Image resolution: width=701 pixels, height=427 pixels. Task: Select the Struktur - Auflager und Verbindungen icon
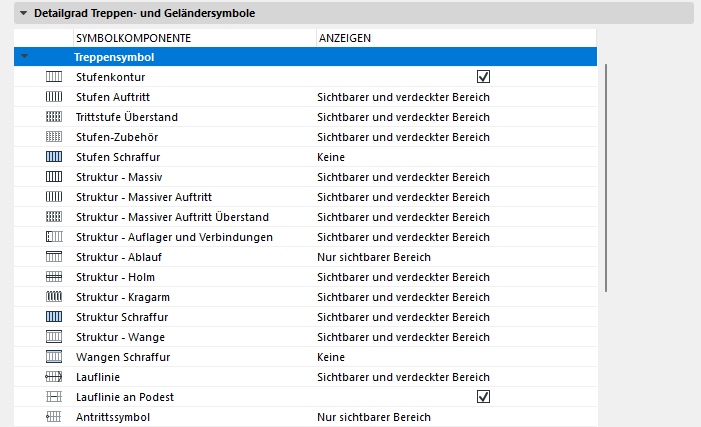point(54,237)
